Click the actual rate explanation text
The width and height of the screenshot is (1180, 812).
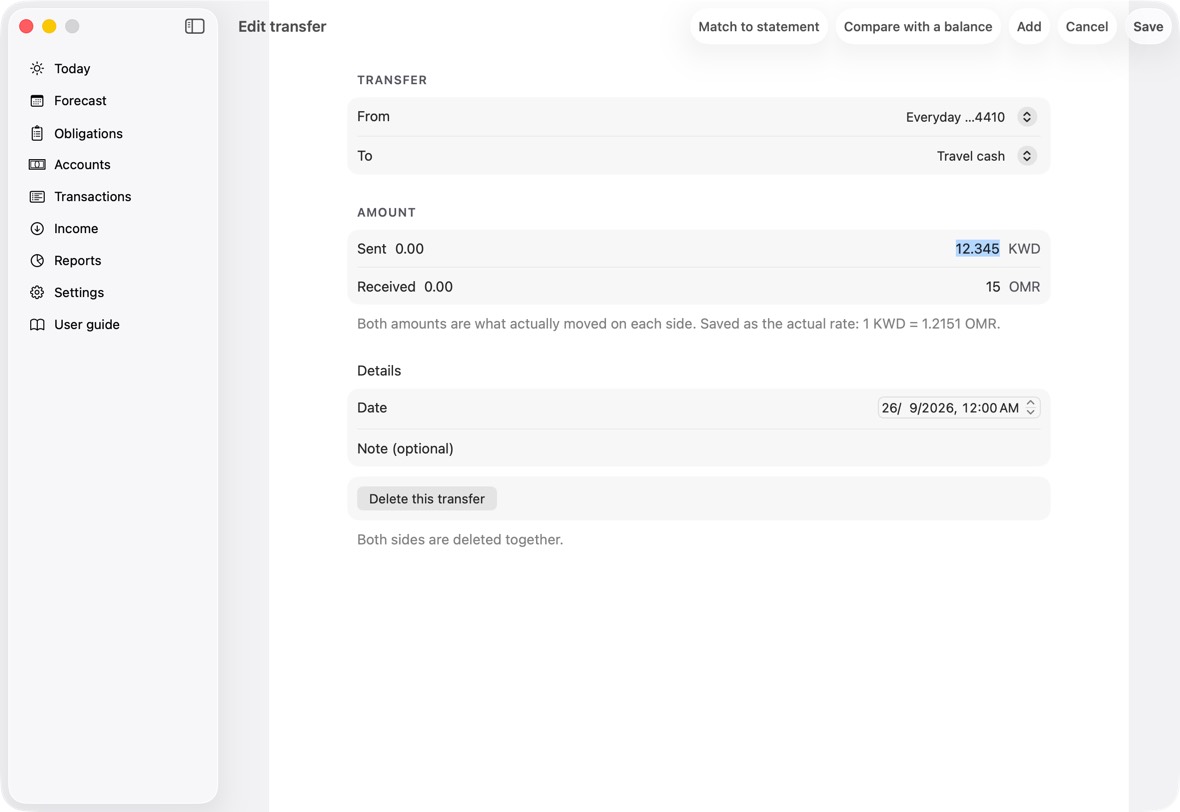pos(678,324)
